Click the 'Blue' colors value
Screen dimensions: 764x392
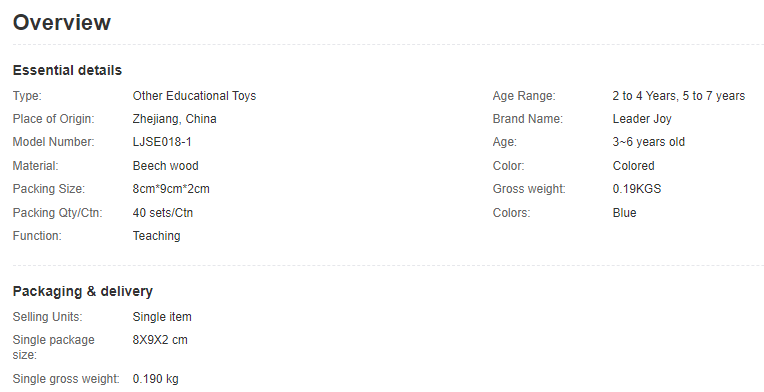coord(625,213)
